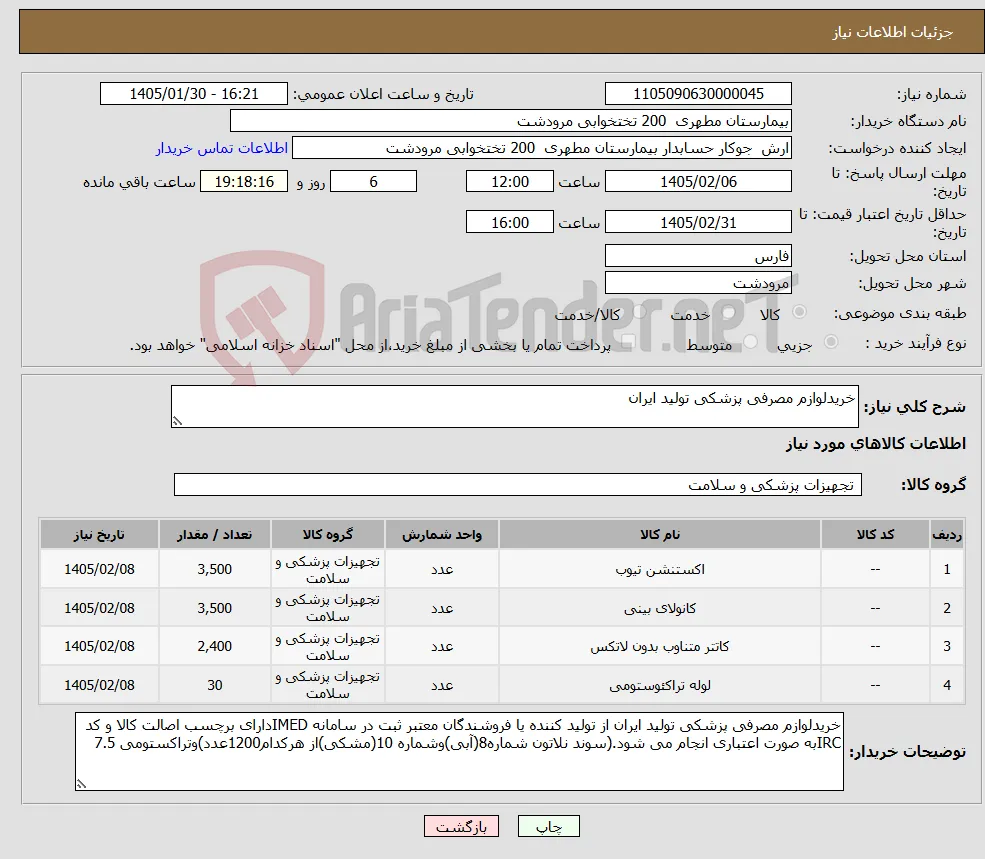Viewport: 985px width, 859px height.
Task: Click the توضیحات خریدار label
Action: click(908, 752)
